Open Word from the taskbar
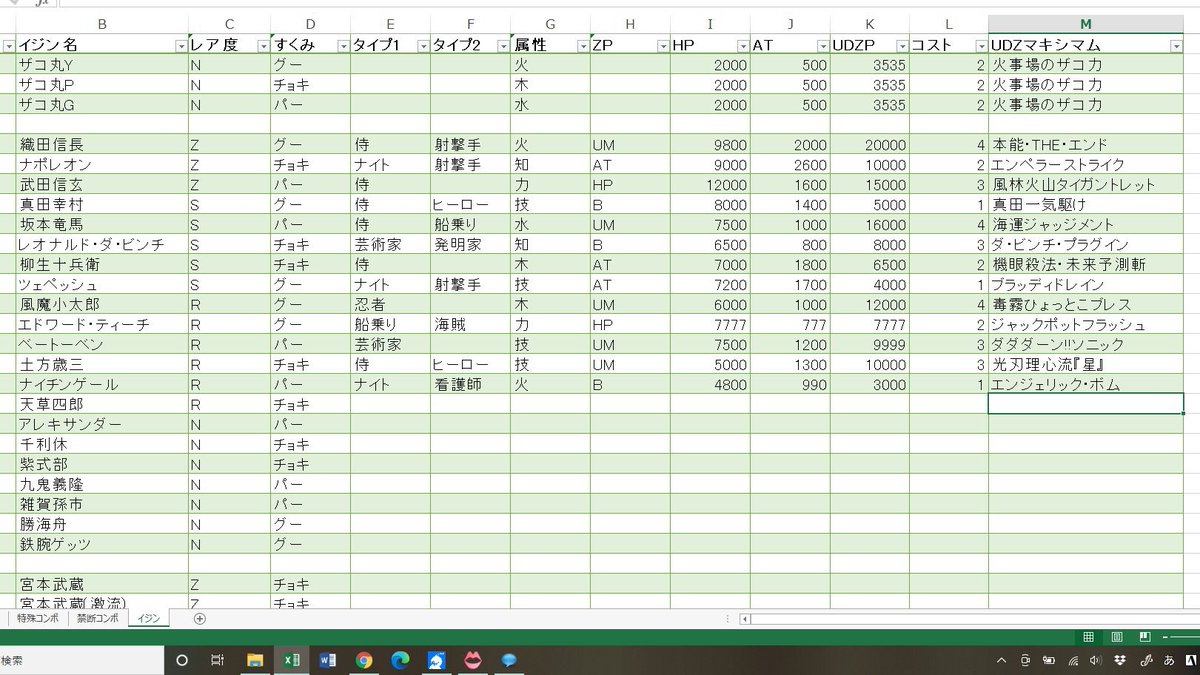1200x675 pixels. 327,660
